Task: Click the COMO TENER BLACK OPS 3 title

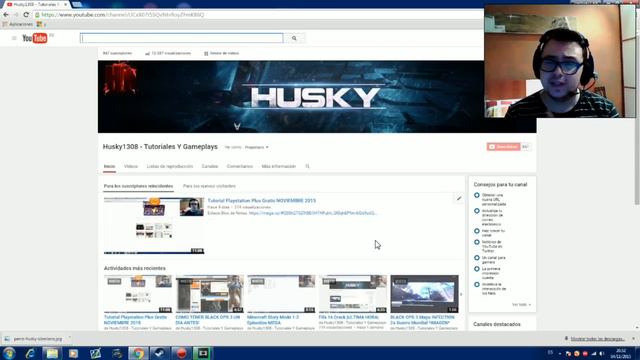Action: [208, 320]
